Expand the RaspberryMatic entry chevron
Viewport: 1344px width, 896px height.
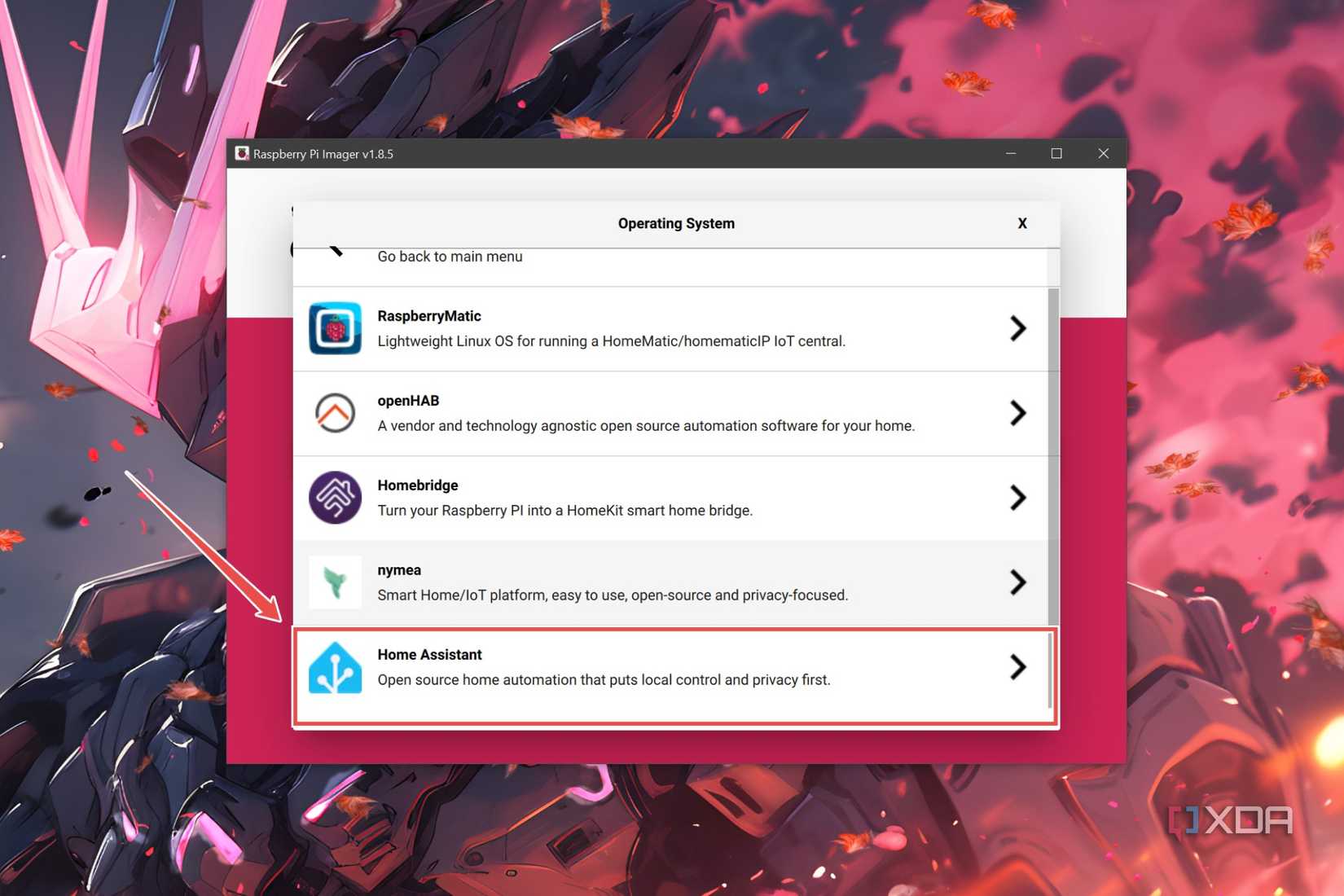tap(1017, 328)
